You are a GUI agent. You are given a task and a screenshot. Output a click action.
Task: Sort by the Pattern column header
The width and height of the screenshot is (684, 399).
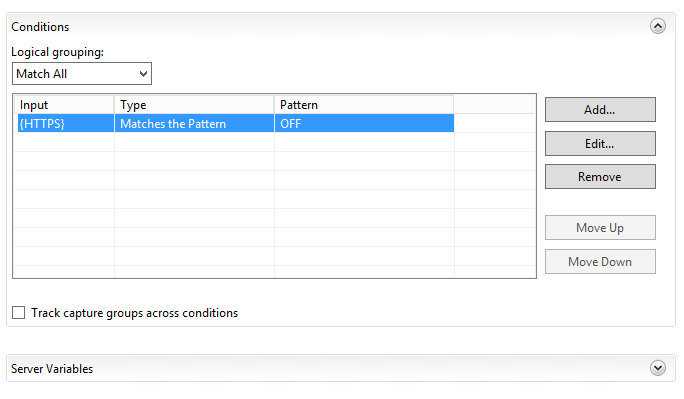tap(364, 105)
